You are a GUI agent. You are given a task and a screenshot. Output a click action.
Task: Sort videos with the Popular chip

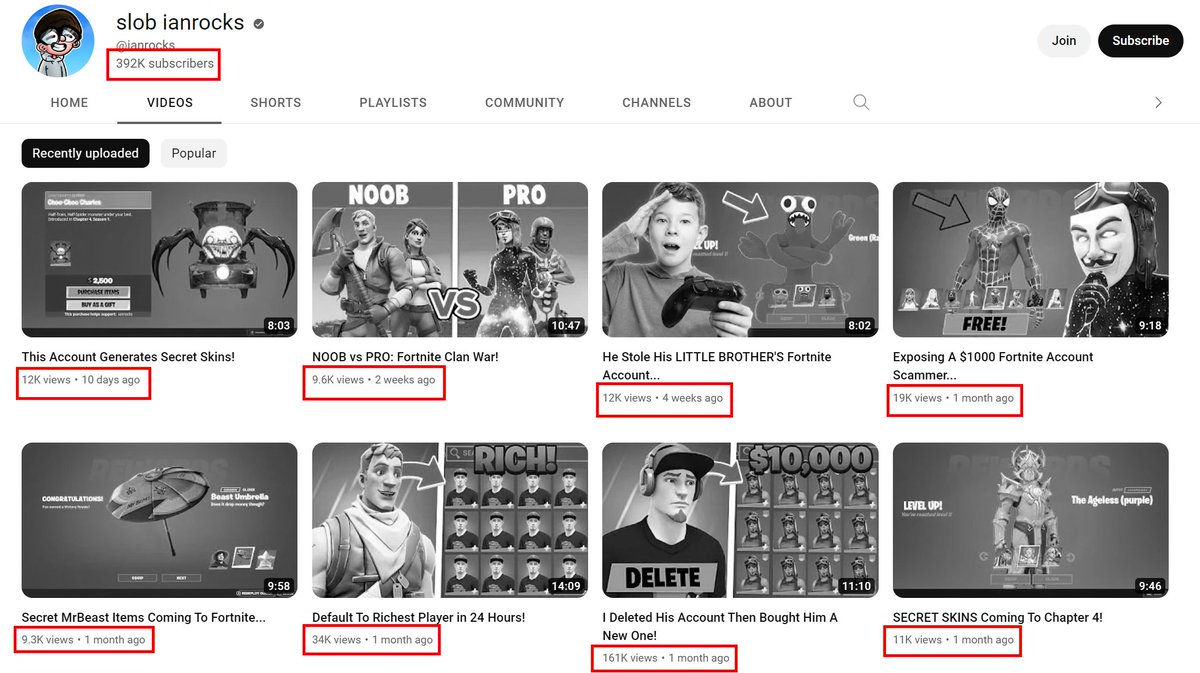coord(194,153)
